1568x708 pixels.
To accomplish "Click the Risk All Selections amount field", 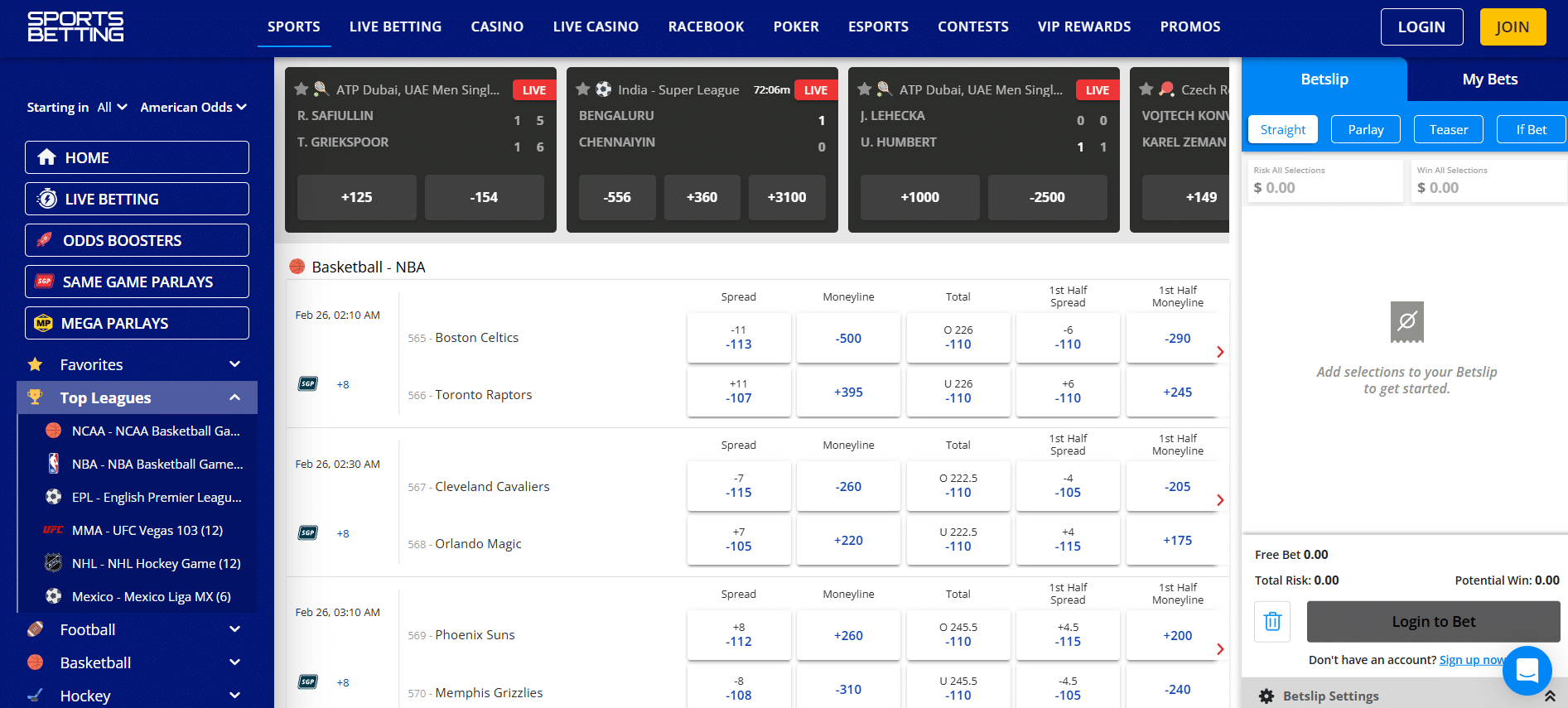I will (x=1325, y=181).
